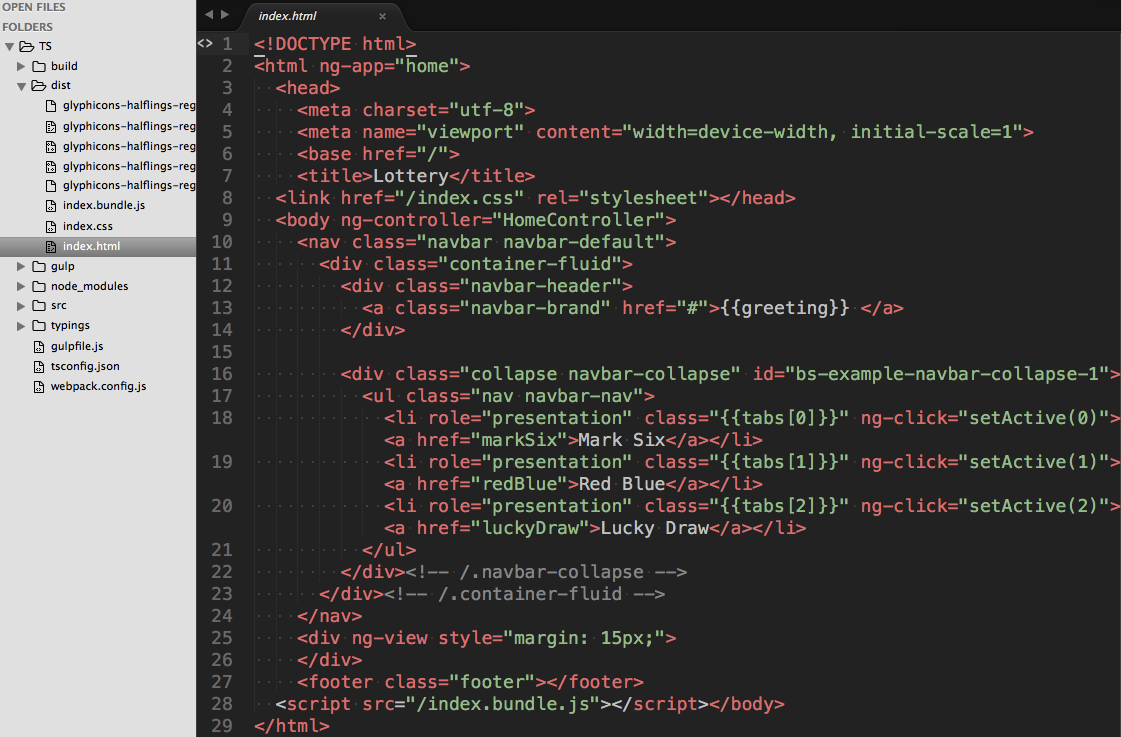Click the "Mark Six" link text

pos(621,440)
